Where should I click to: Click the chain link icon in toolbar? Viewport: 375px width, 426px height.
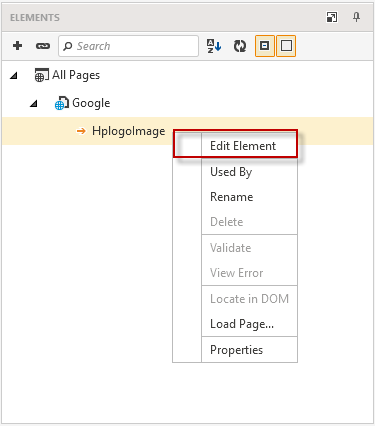pos(43,46)
